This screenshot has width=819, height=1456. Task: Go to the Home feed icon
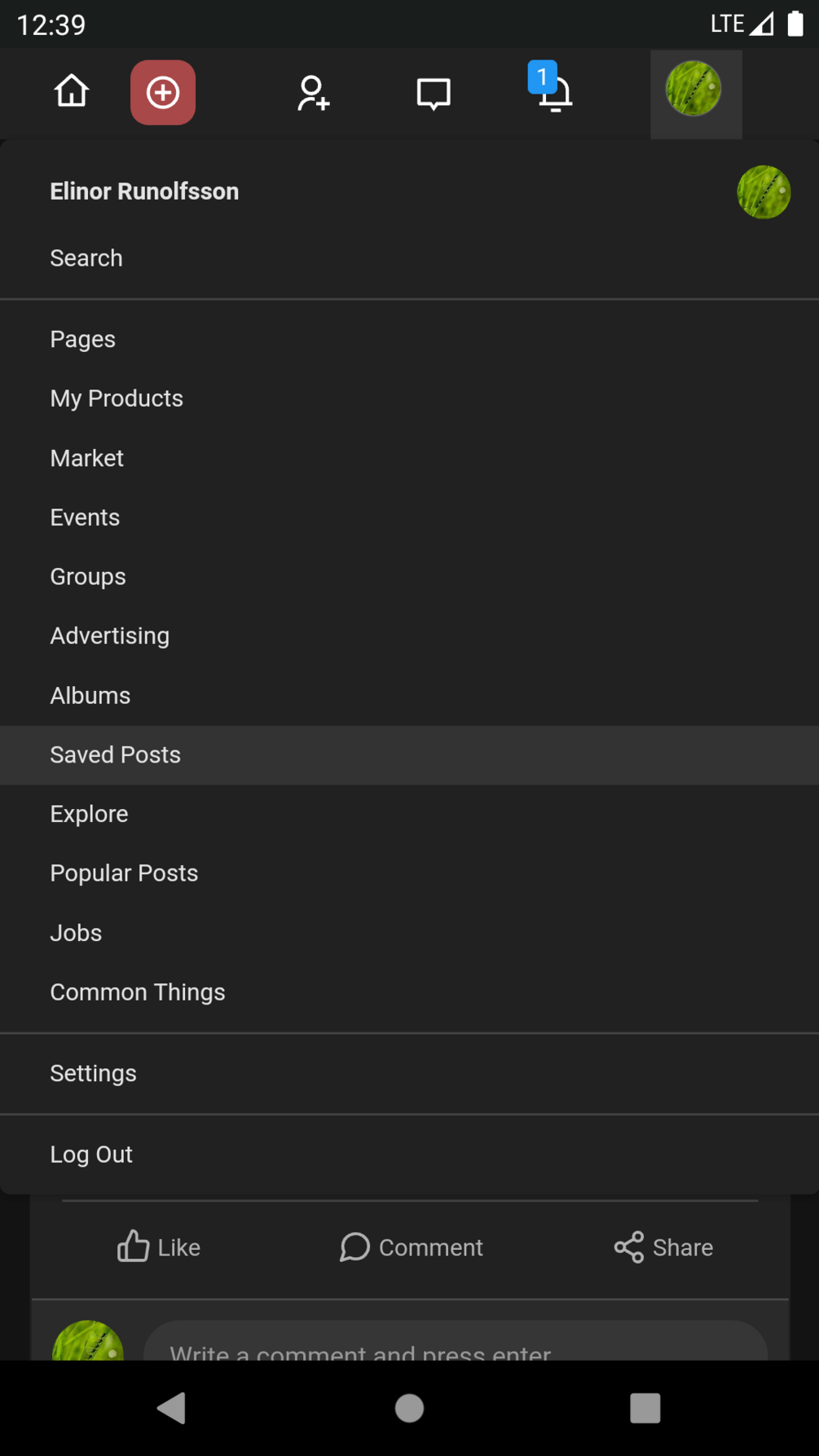coord(72,92)
